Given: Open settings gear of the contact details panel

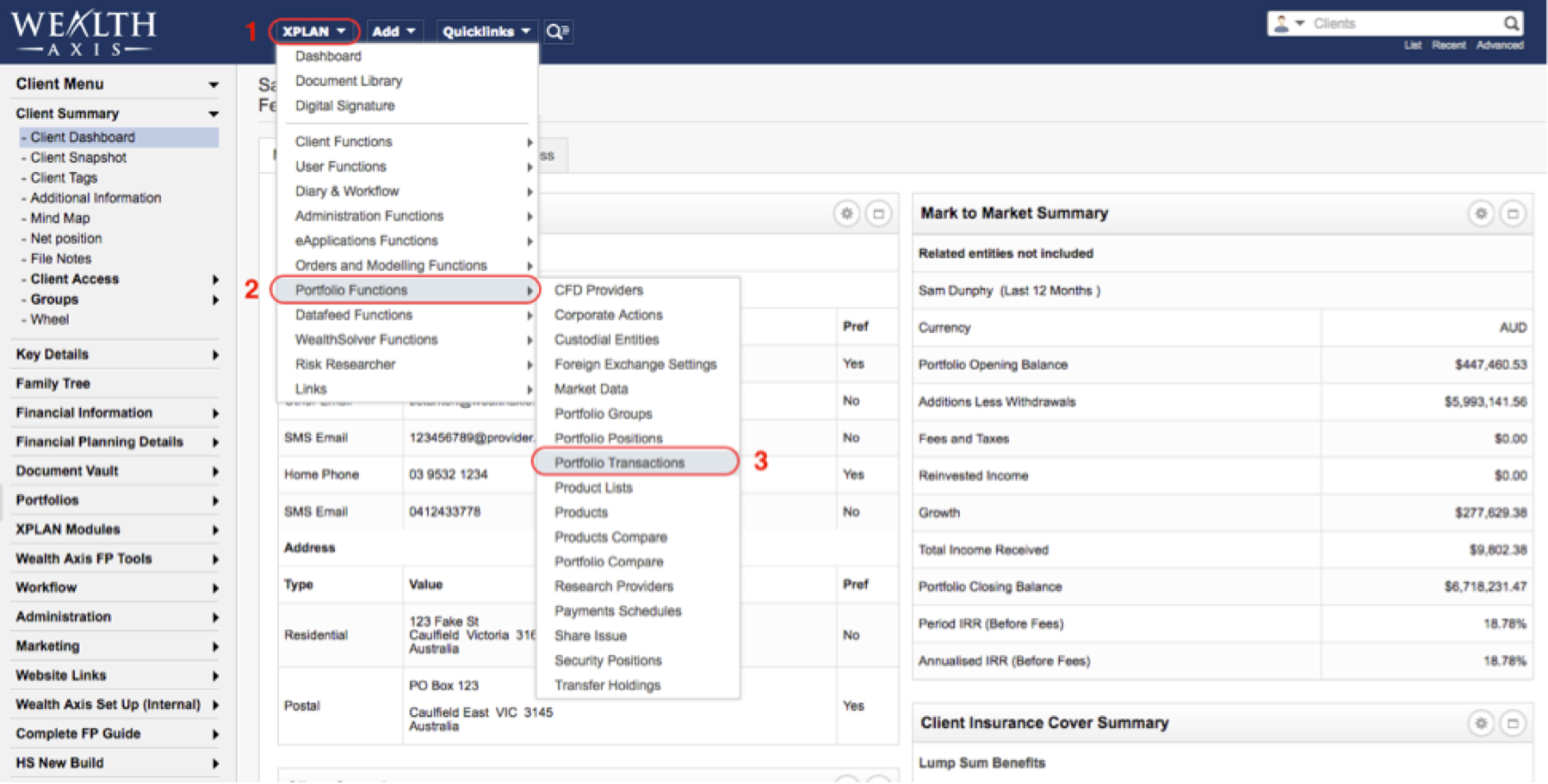Looking at the screenshot, I should 847,213.
